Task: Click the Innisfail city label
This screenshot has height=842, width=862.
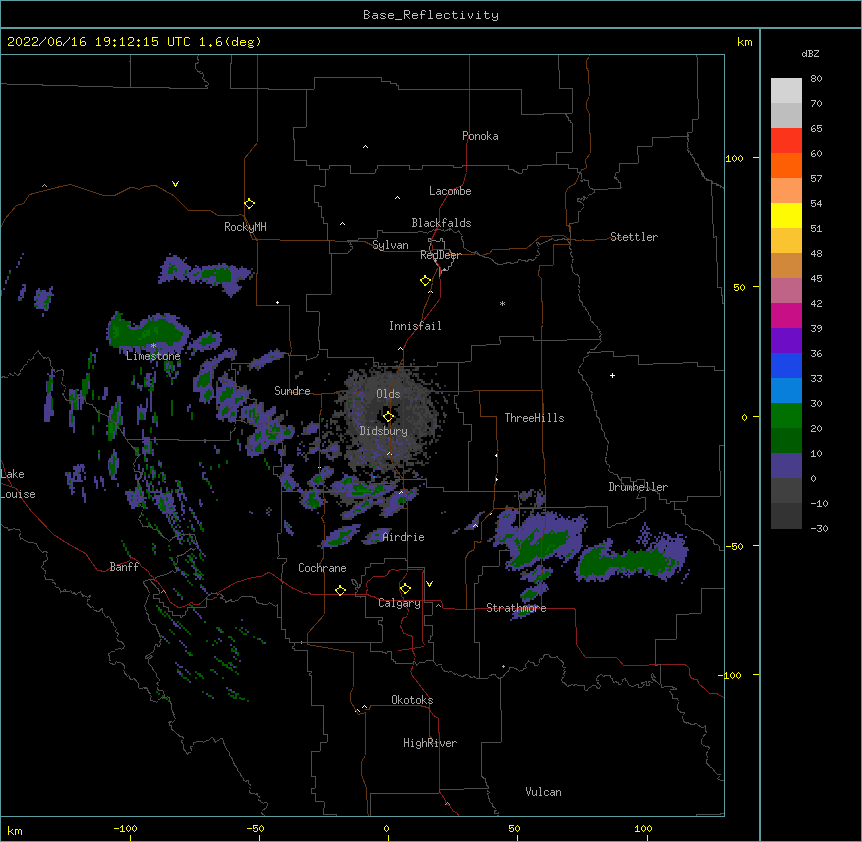Action: click(x=415, y=326)
